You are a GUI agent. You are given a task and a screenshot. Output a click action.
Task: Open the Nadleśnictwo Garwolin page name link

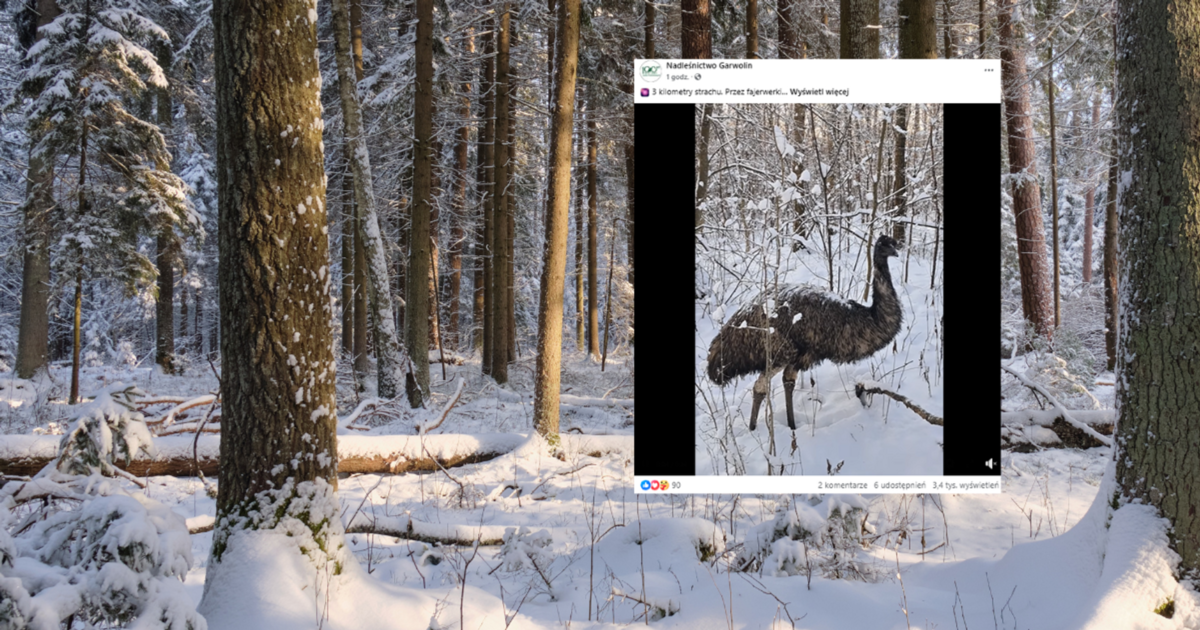[708, 65]
